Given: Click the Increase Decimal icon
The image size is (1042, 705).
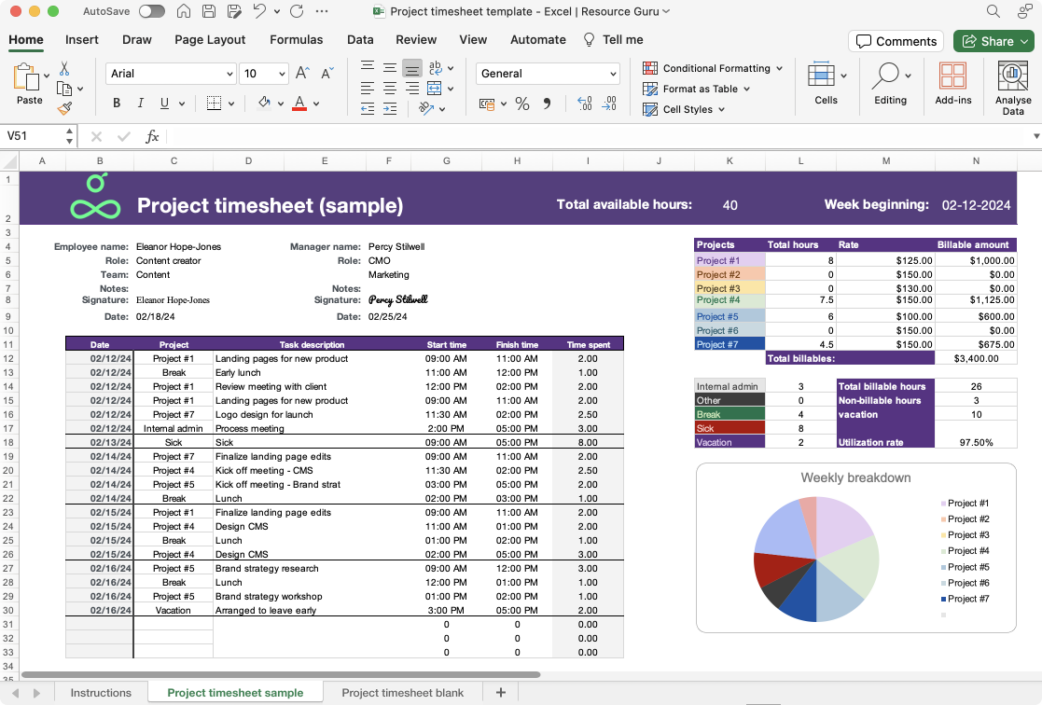Looking at the screenshot, I should (x=583, y=103).
